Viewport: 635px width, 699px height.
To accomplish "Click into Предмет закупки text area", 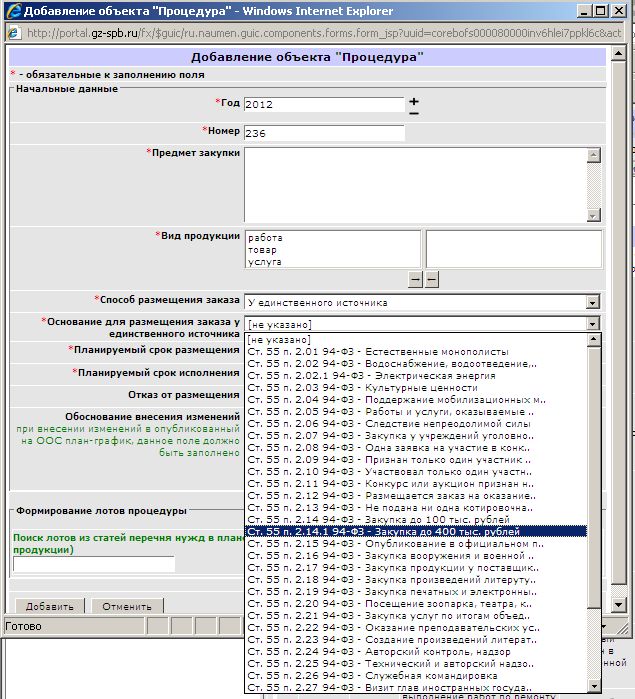I will pos(415,185).
